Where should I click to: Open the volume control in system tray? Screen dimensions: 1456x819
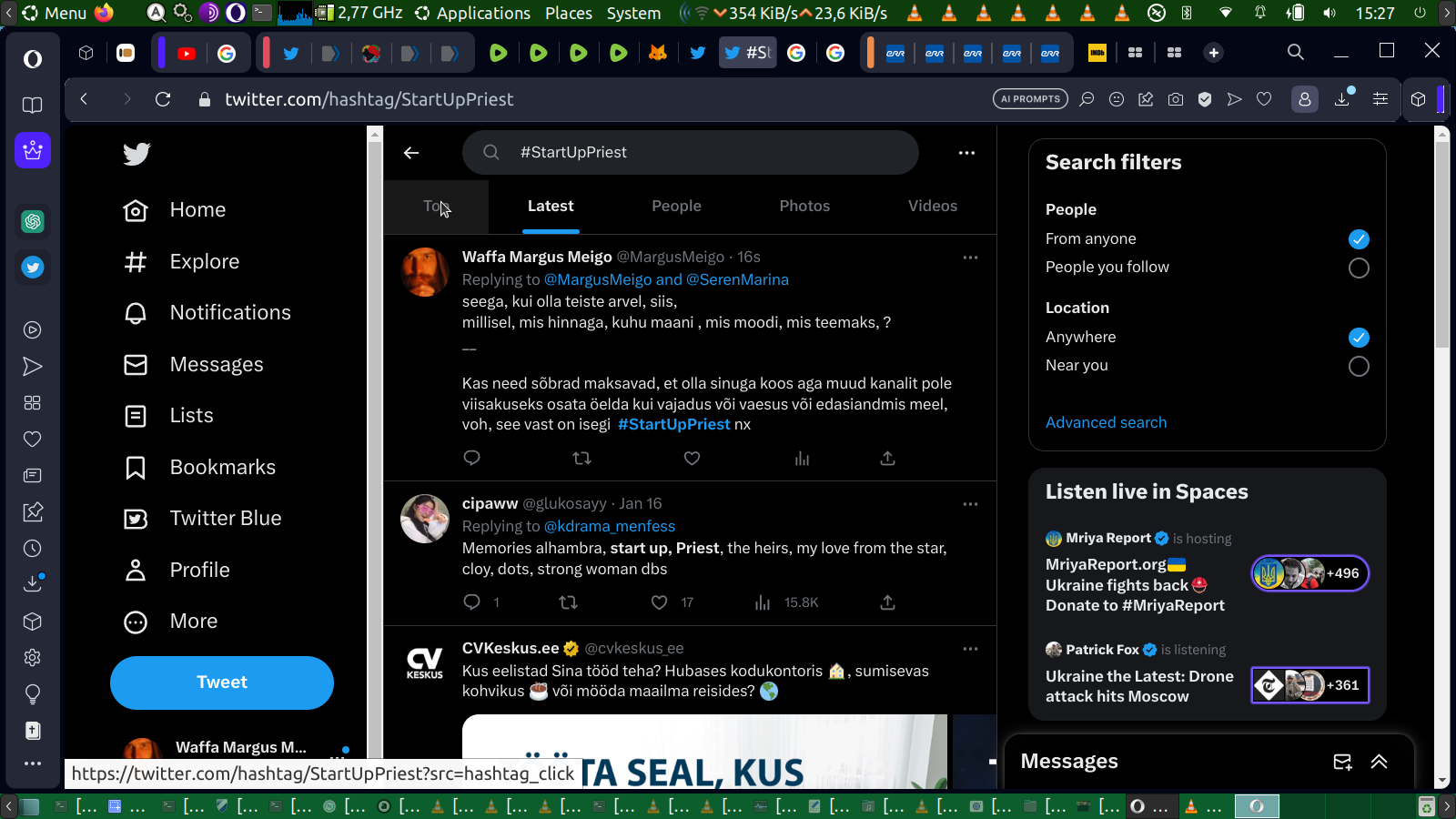[x=1330, y=13]
